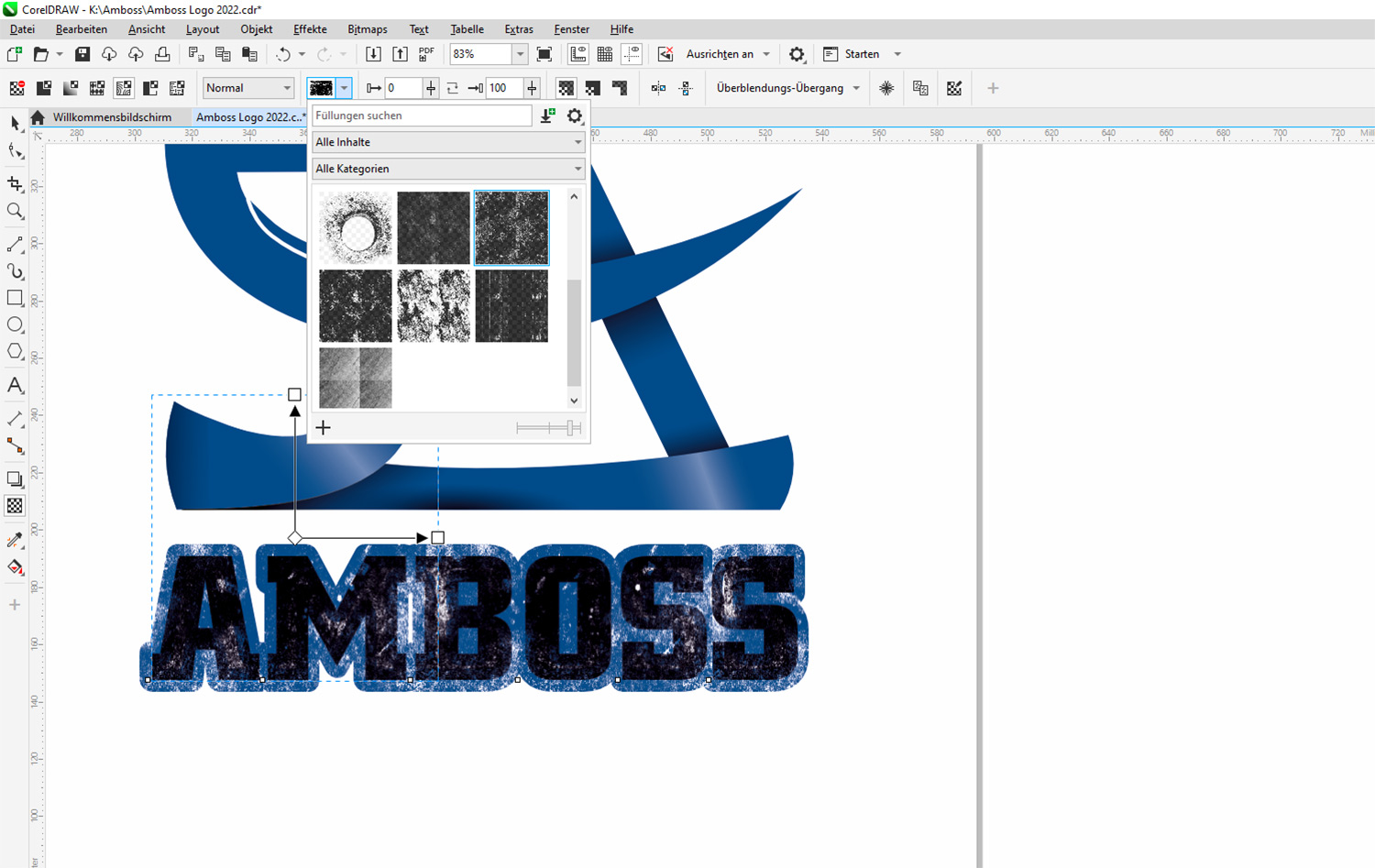Open fill picker options gear icon
This screenshot has height=868, width=1375.
(575, 115)
